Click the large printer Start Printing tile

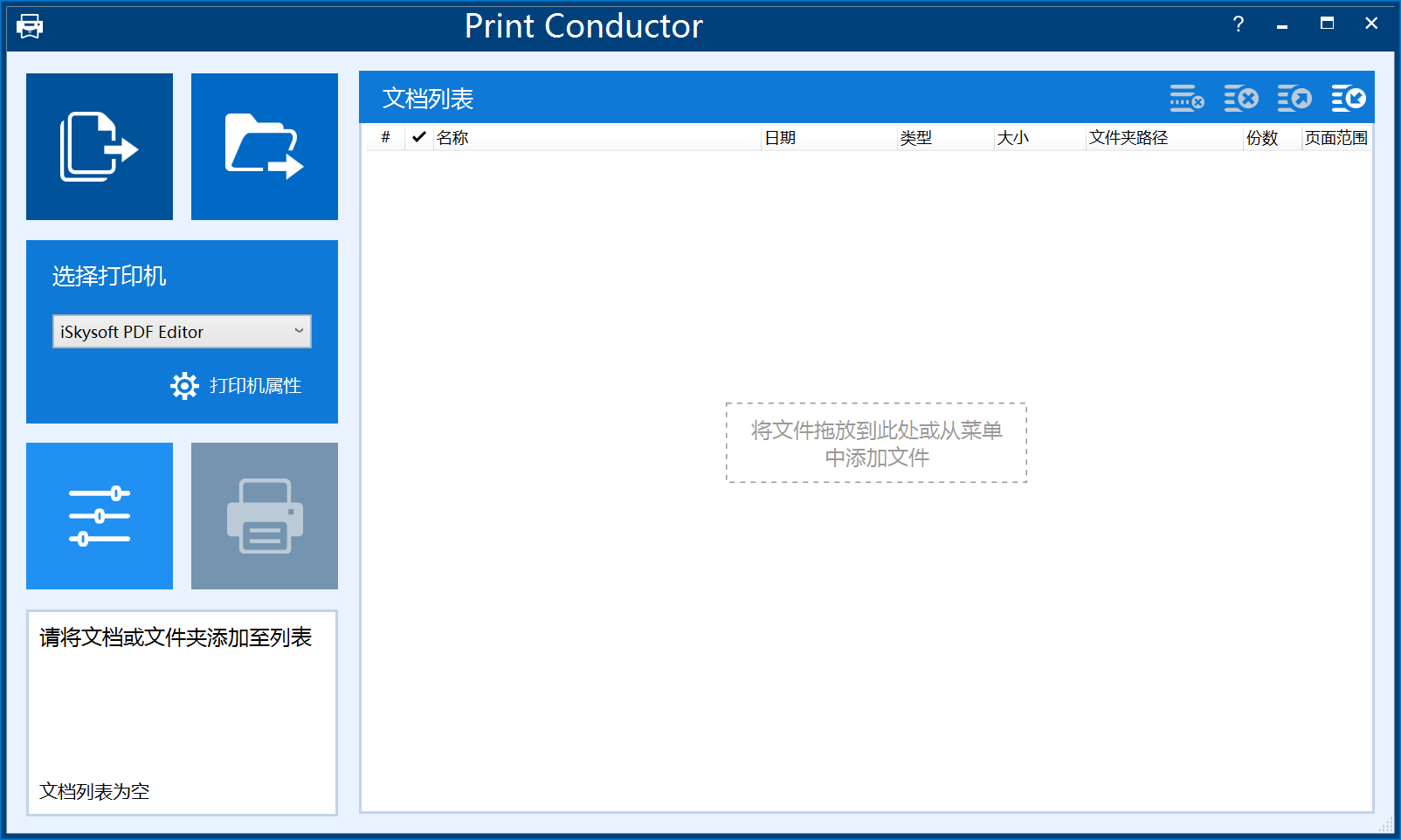click(265, 516)
